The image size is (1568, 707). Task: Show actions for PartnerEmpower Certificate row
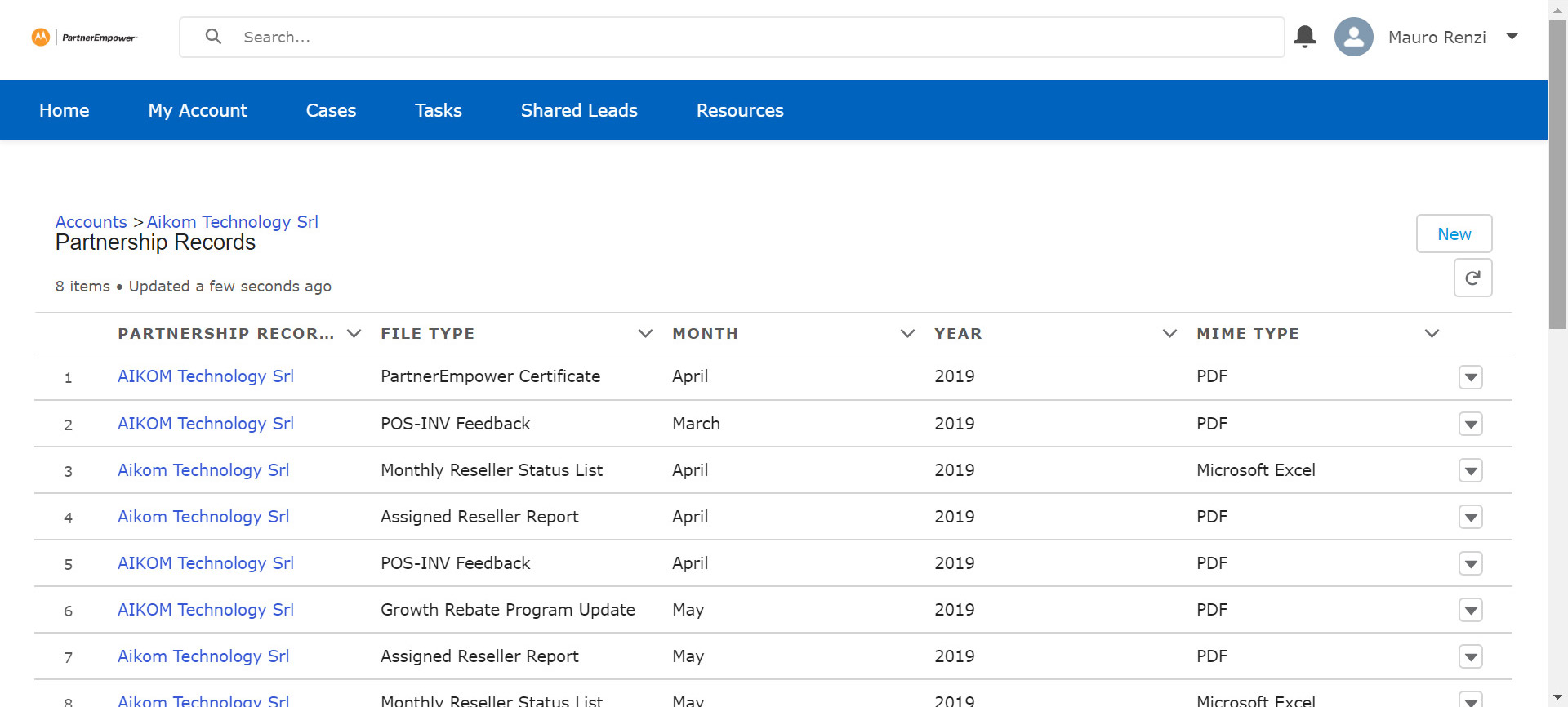(x=1471, y=377)
